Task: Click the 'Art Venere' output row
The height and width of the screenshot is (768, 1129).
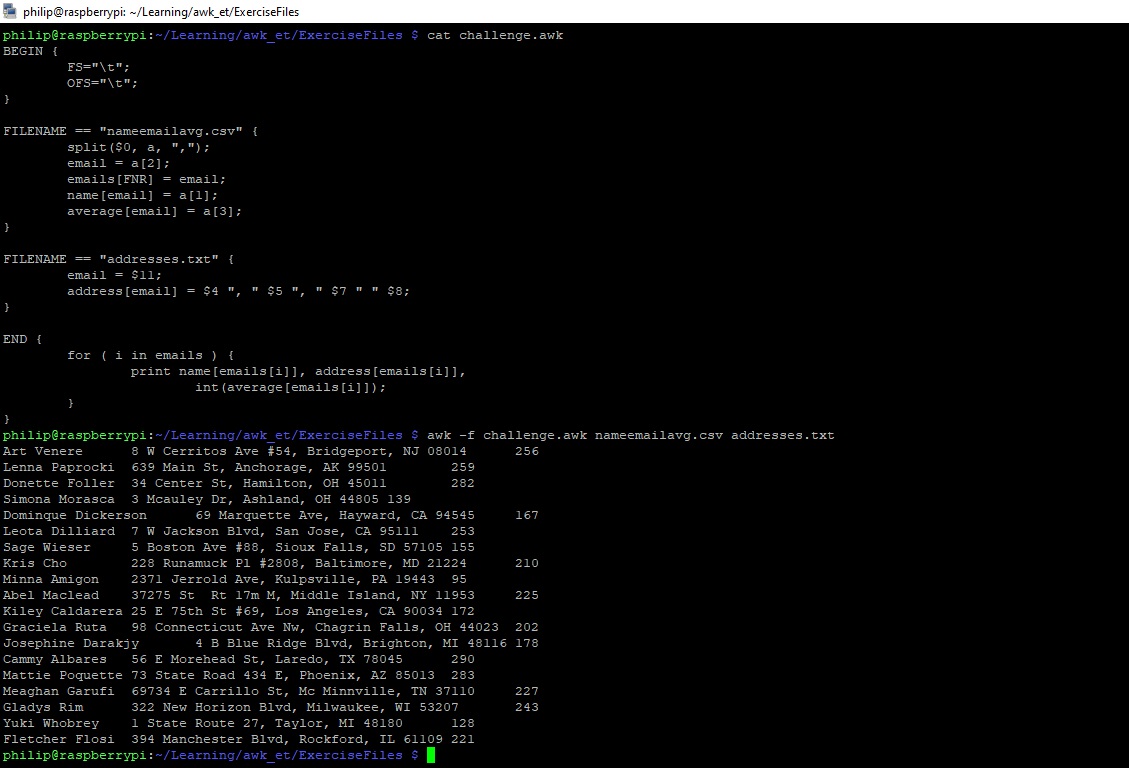Action: click(x=271, y=451)
